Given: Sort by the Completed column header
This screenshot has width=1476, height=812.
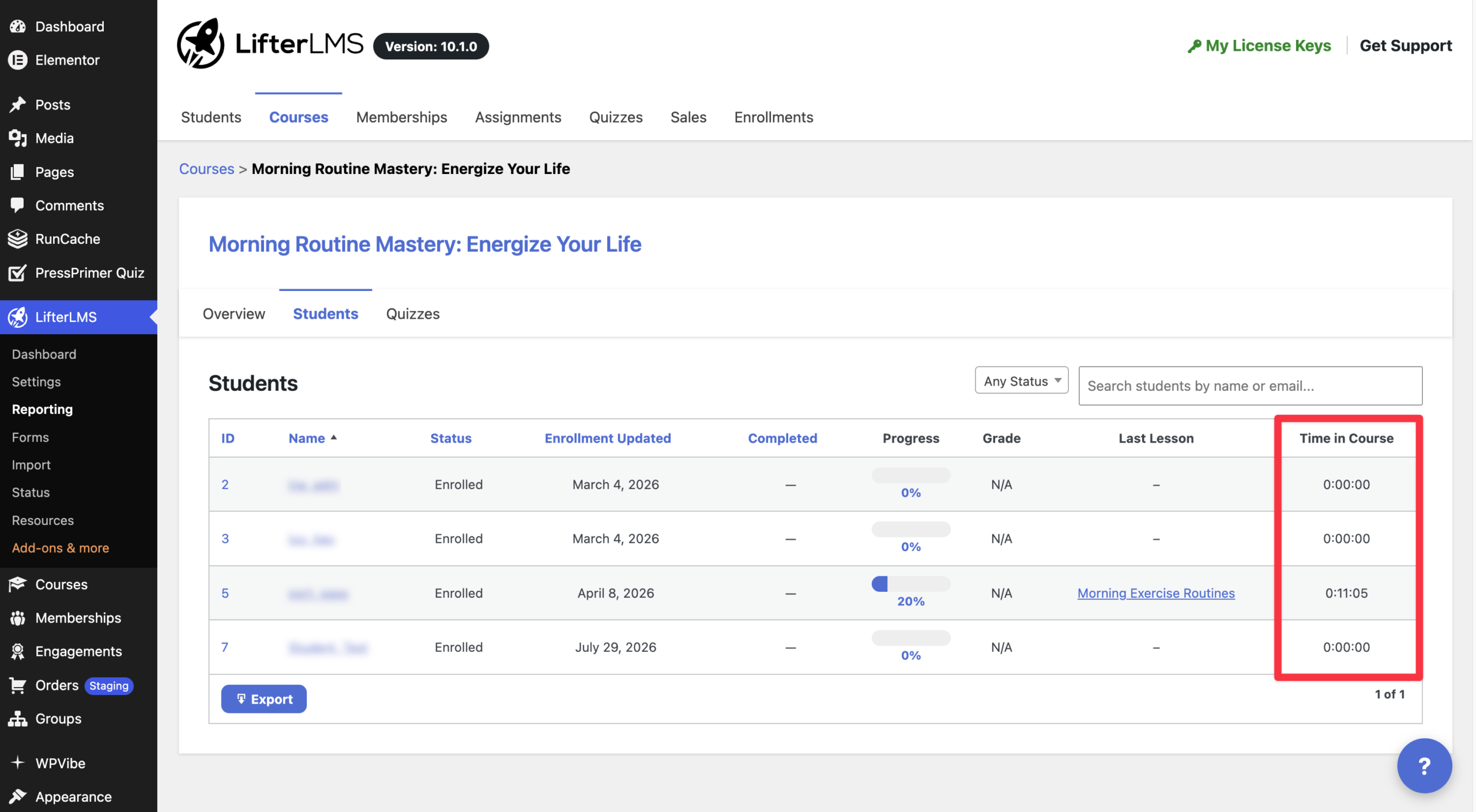Looking at the screenshot, I should (x=782, y=438).
